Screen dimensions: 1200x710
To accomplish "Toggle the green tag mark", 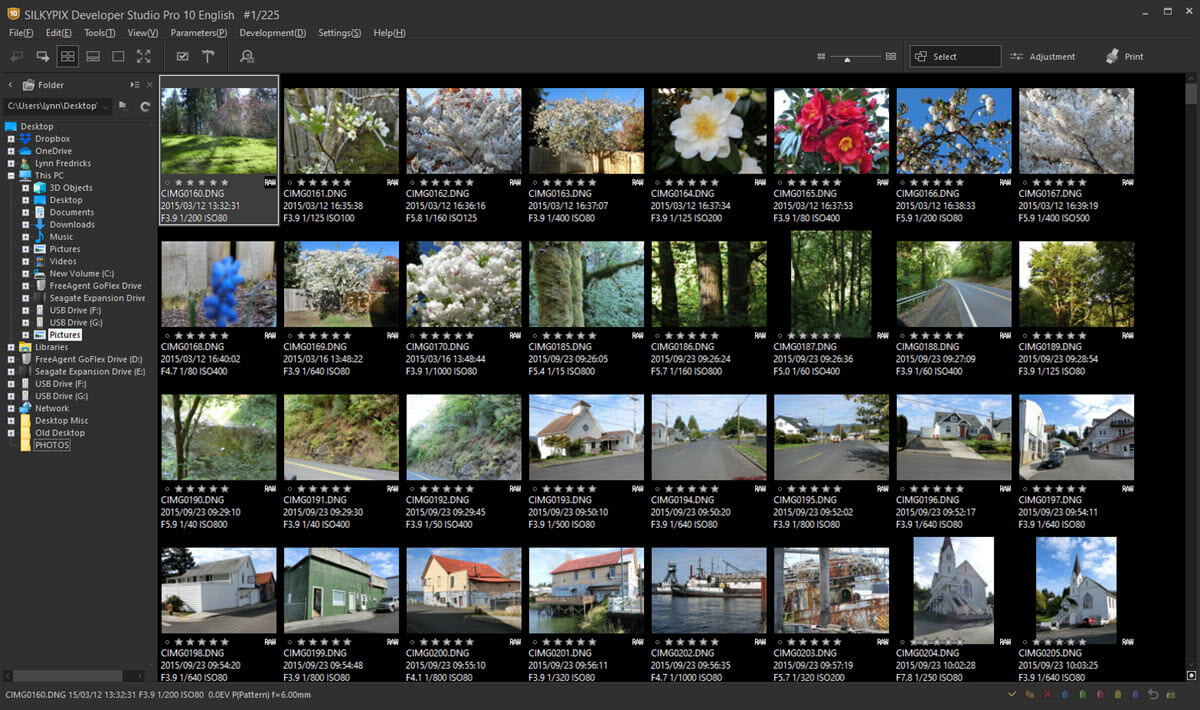I will (1083, 694).
